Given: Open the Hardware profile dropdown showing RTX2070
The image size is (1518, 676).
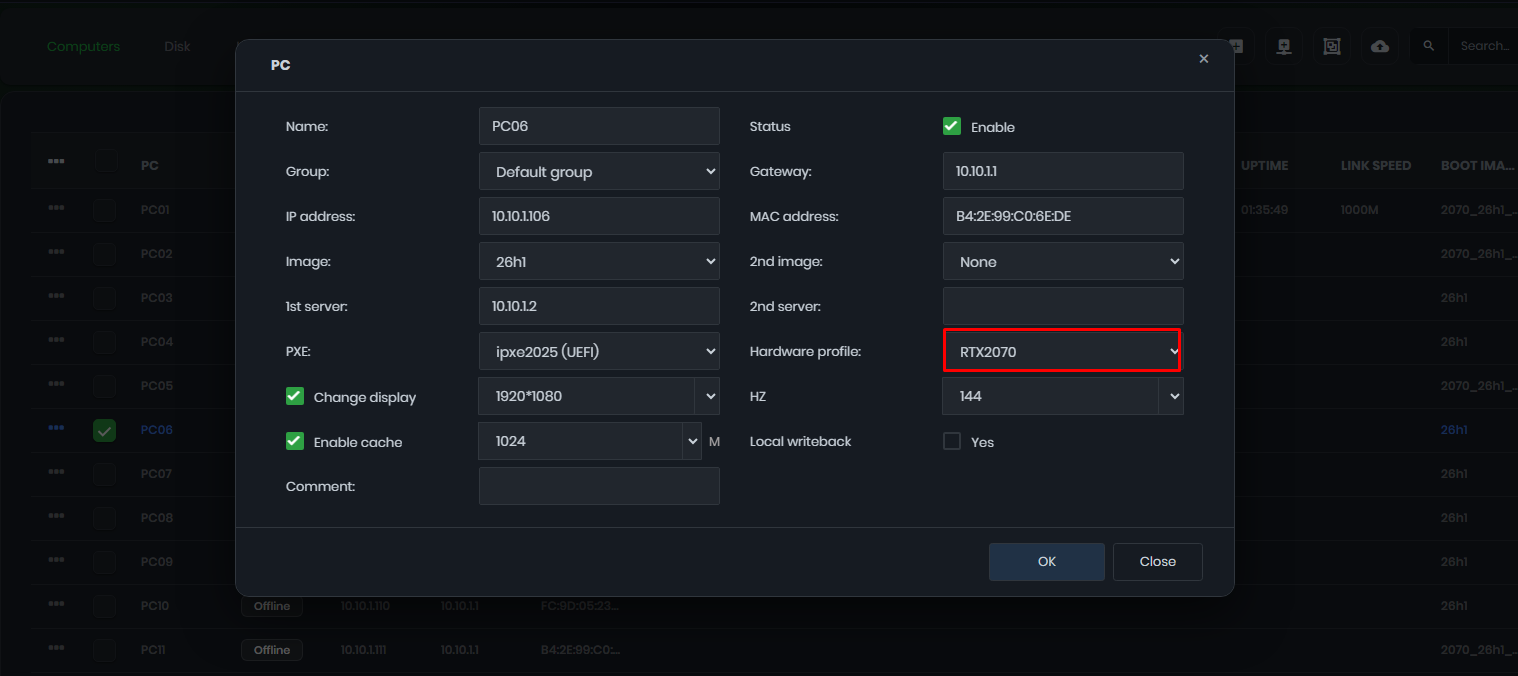Looking at the screenshot, I should pos(1063,351).
